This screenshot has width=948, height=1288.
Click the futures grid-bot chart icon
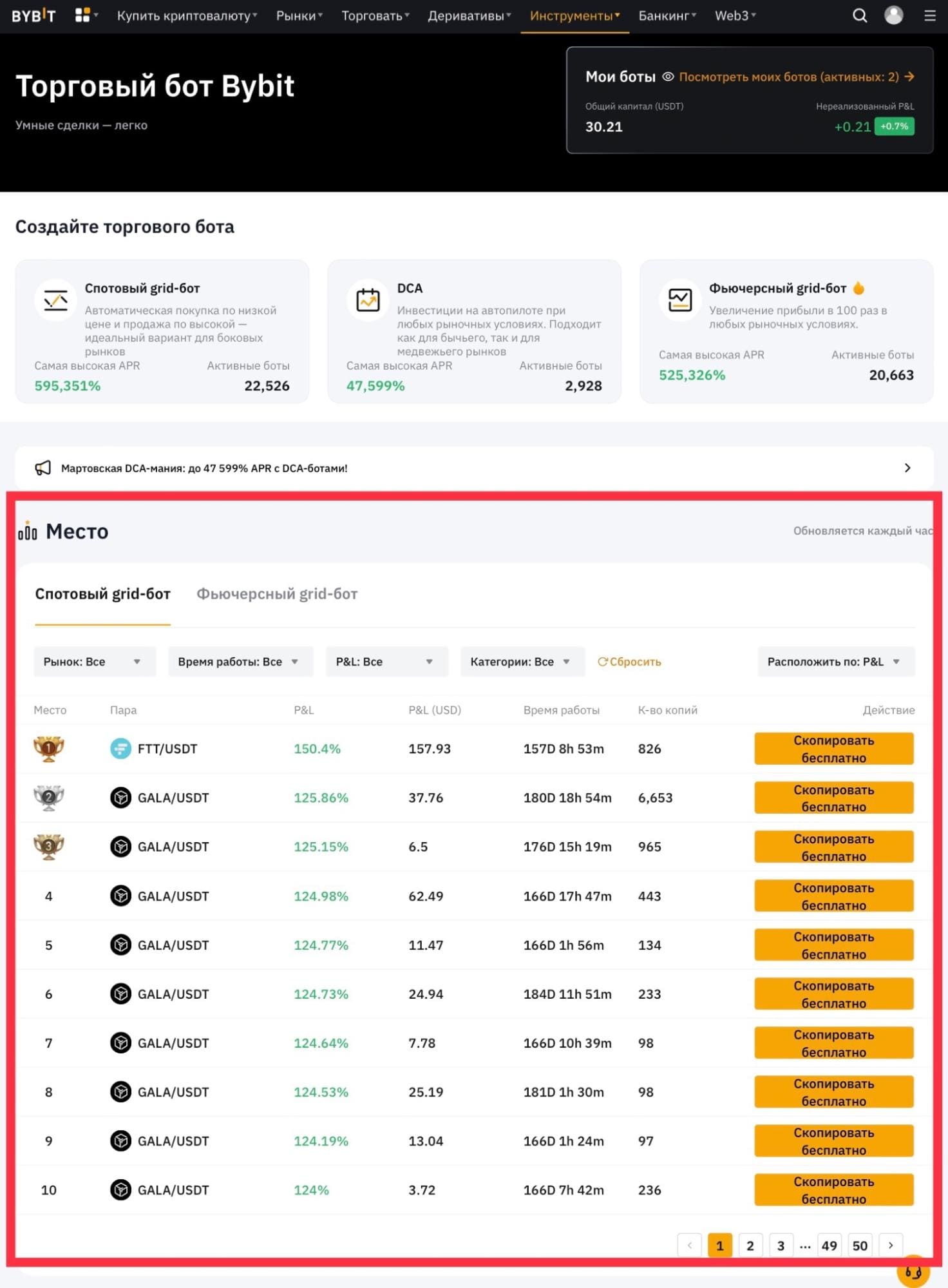coord(679,300)
